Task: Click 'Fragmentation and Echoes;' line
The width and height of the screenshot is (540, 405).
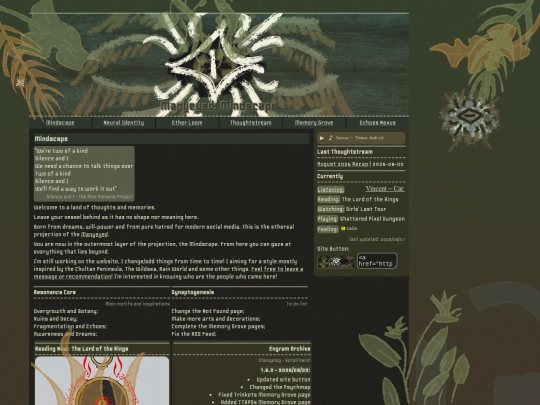Action: (x=70, y=326)
